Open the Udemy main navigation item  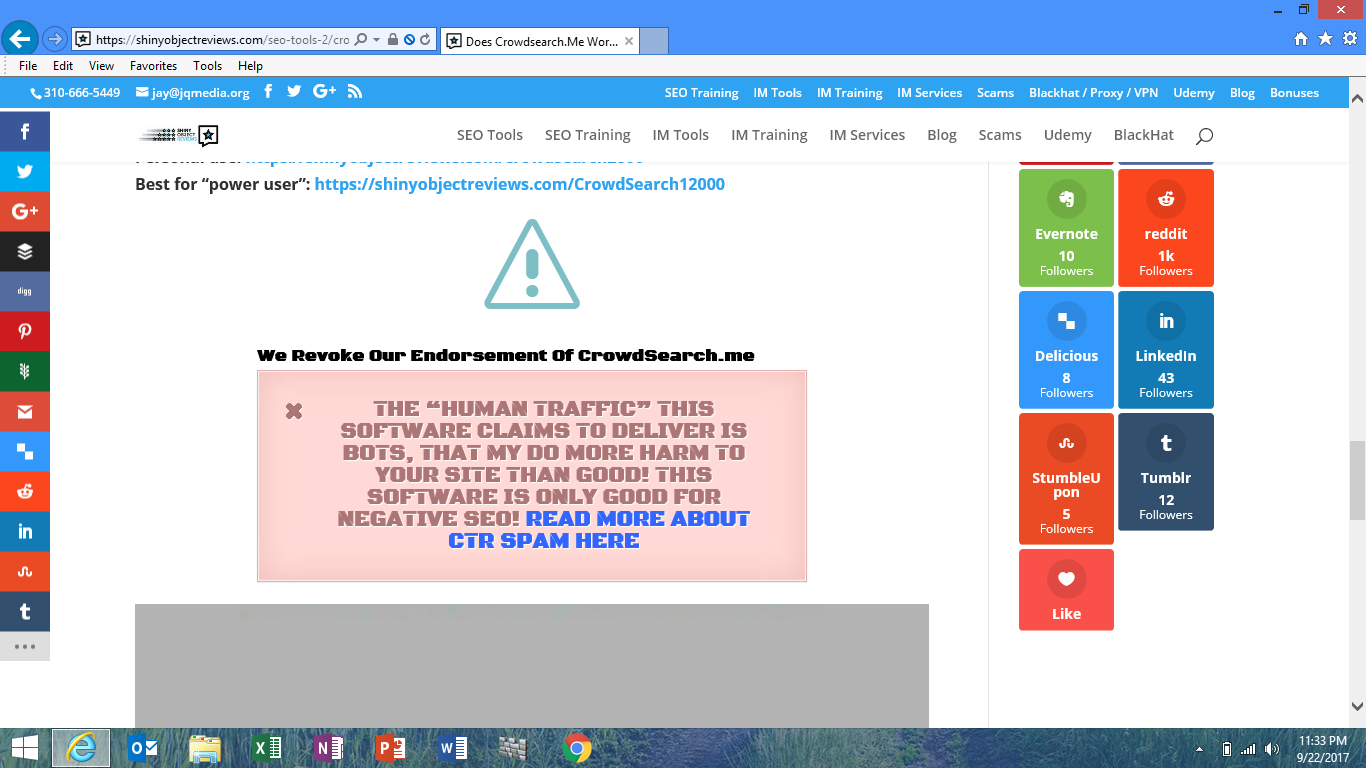1067,135
